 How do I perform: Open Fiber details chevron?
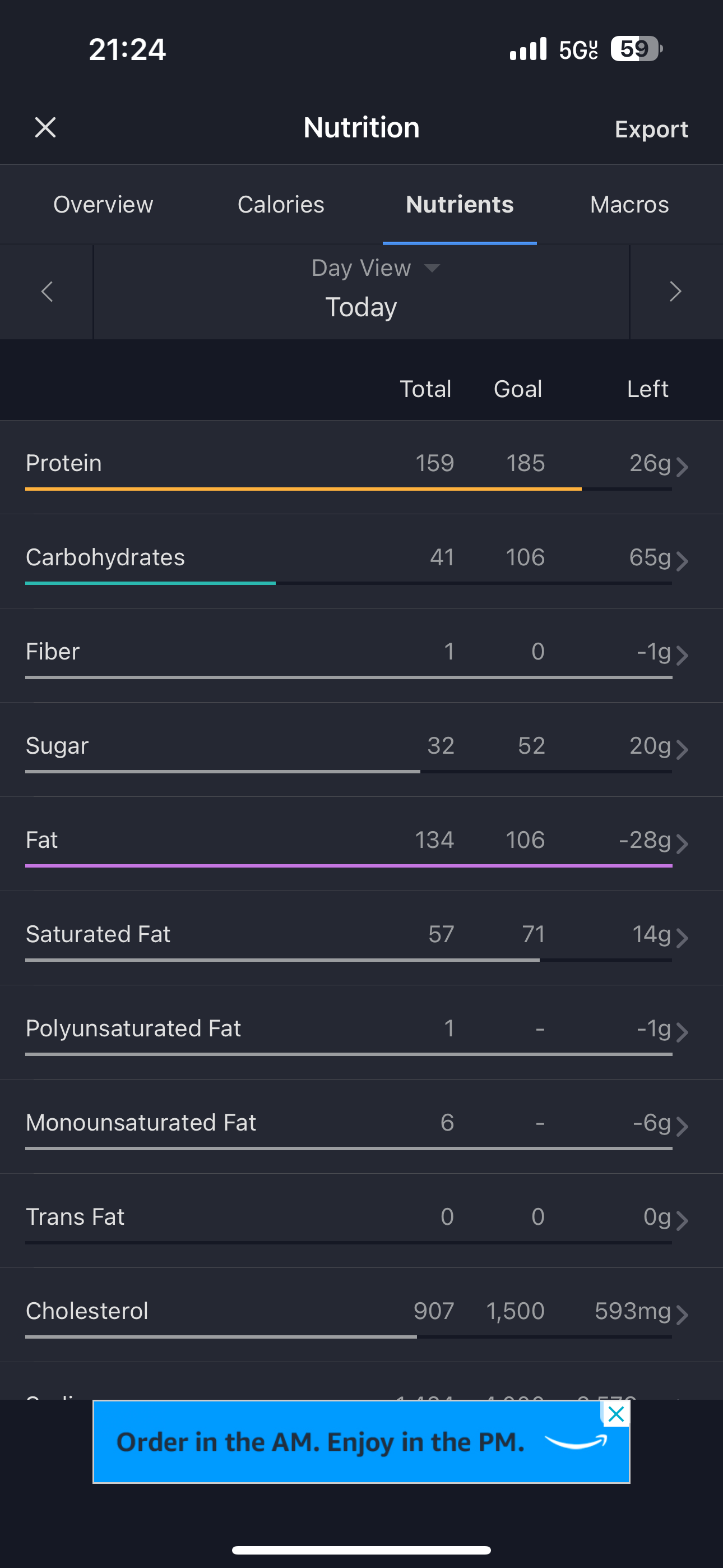click(x=682, y=655)
